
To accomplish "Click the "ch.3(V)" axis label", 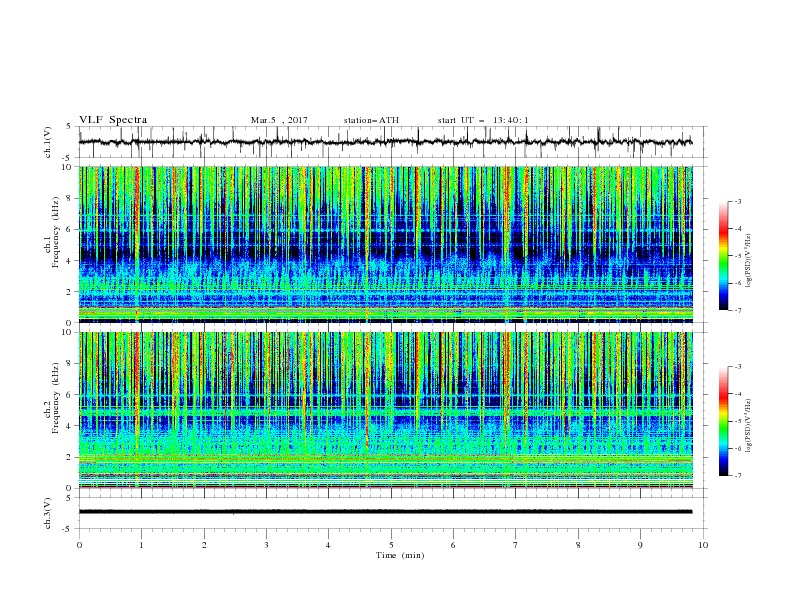I will click(x=48, y=513).
